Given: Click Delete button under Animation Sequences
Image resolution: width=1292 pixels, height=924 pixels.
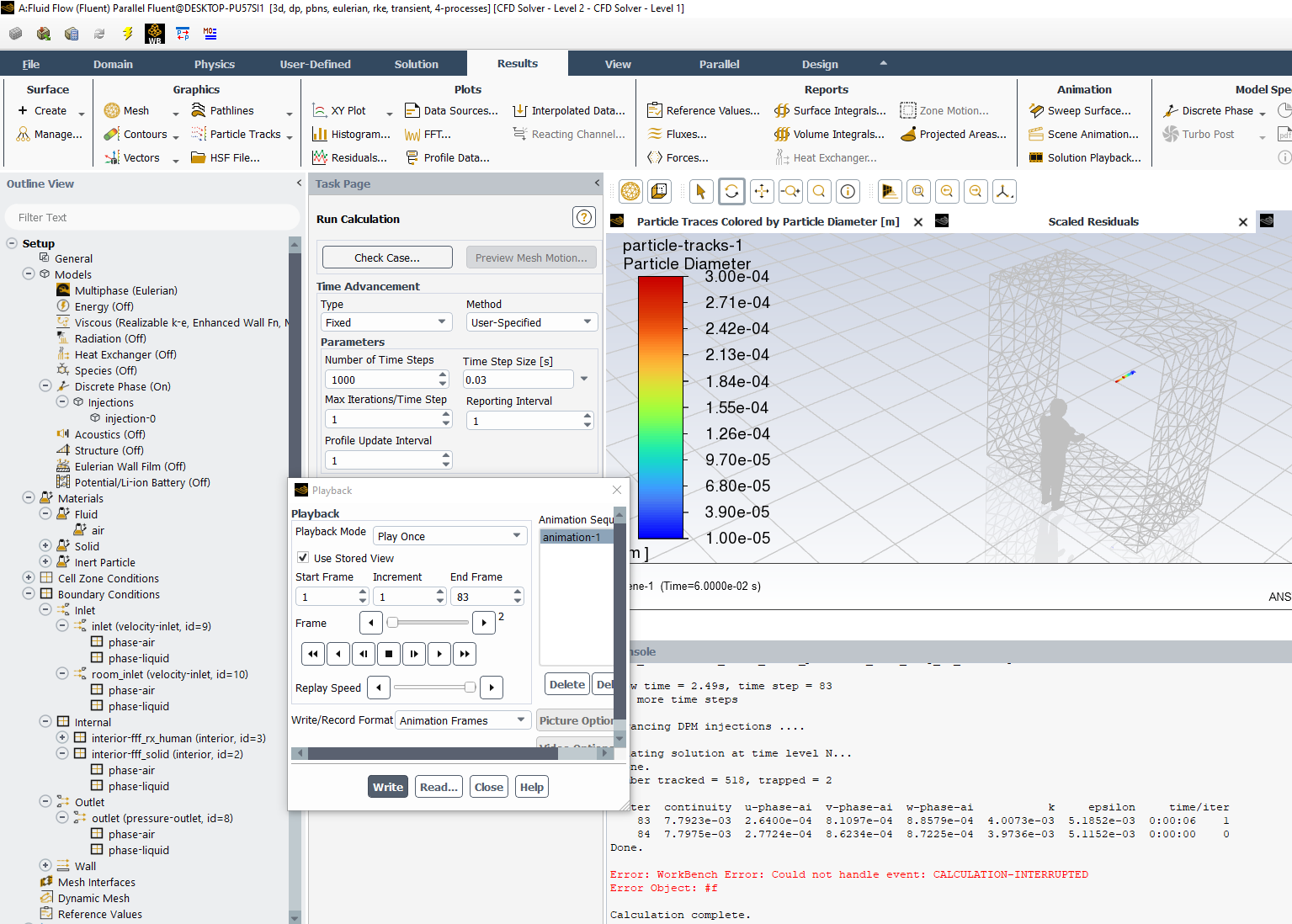Looking at the screenshot, I should click(x=567, y=684).
